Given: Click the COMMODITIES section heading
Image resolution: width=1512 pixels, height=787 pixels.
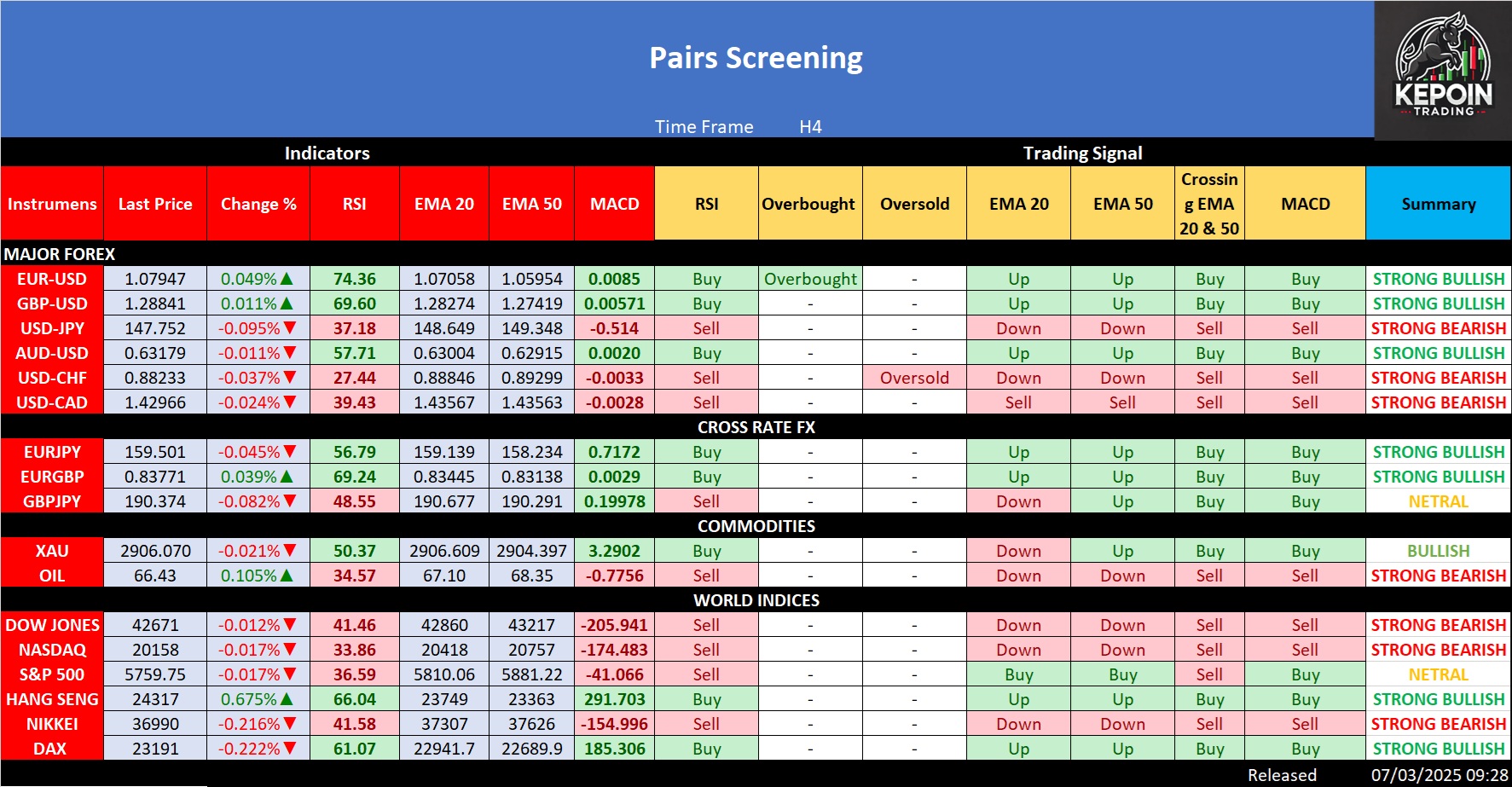Looking at the screenshot, I should 756,526.
